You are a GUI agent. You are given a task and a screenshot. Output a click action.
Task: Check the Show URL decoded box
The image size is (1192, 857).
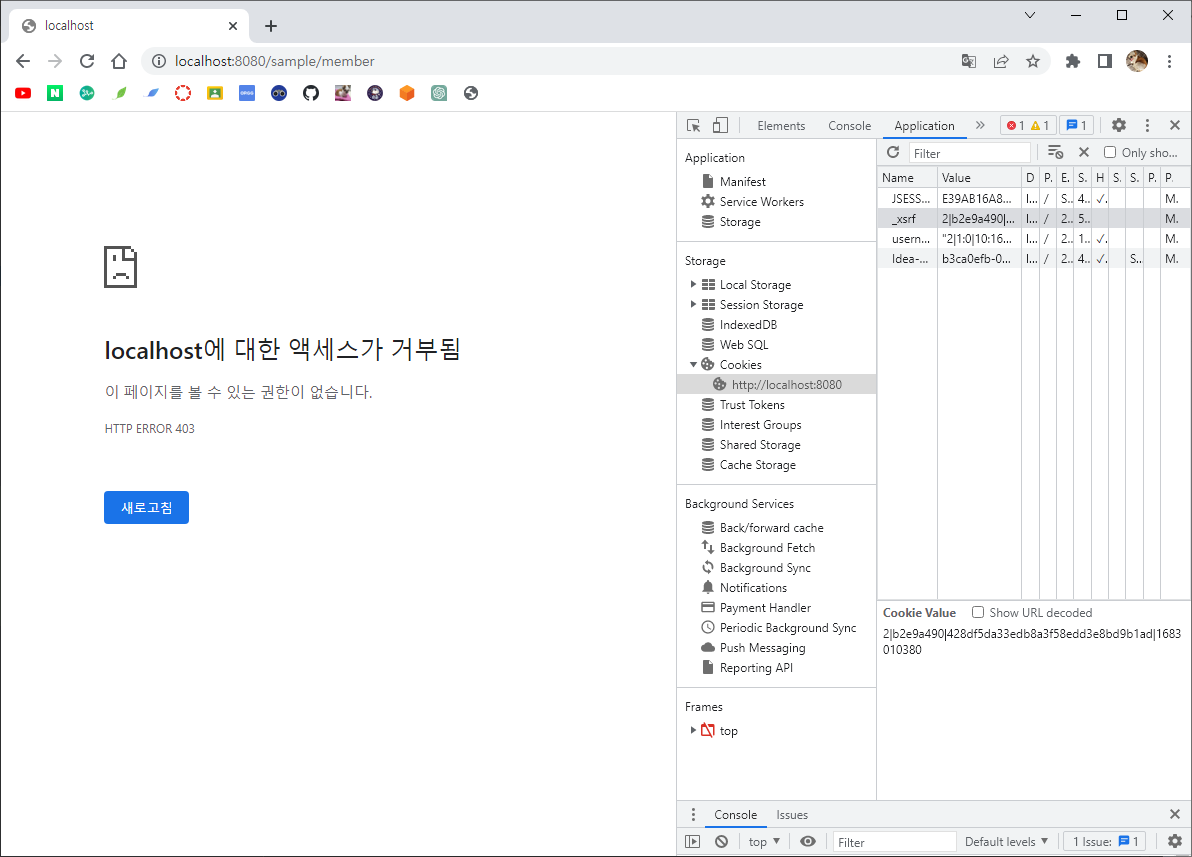978,612
